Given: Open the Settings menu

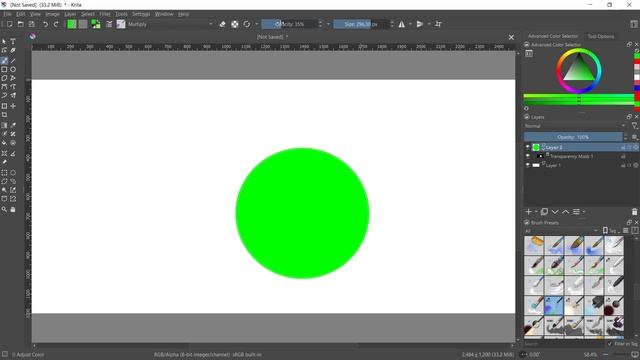Looking at the screenshot, I should click(141, 14).
